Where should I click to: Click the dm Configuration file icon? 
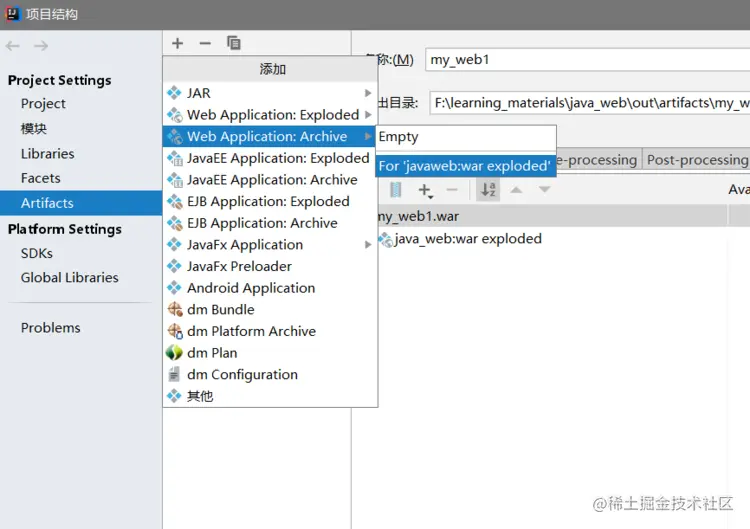coord(175,374)
